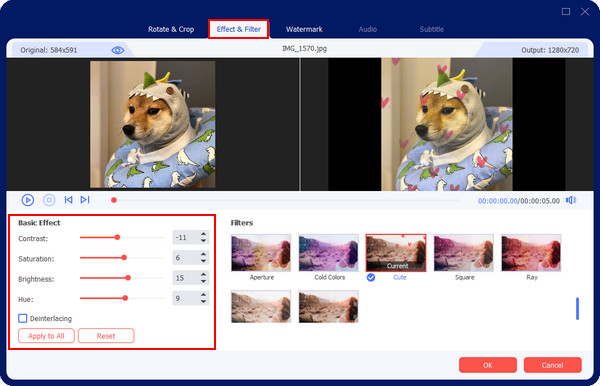Jump to previous frame
This screenshot has width=600, height=386.
coord(68,200)
